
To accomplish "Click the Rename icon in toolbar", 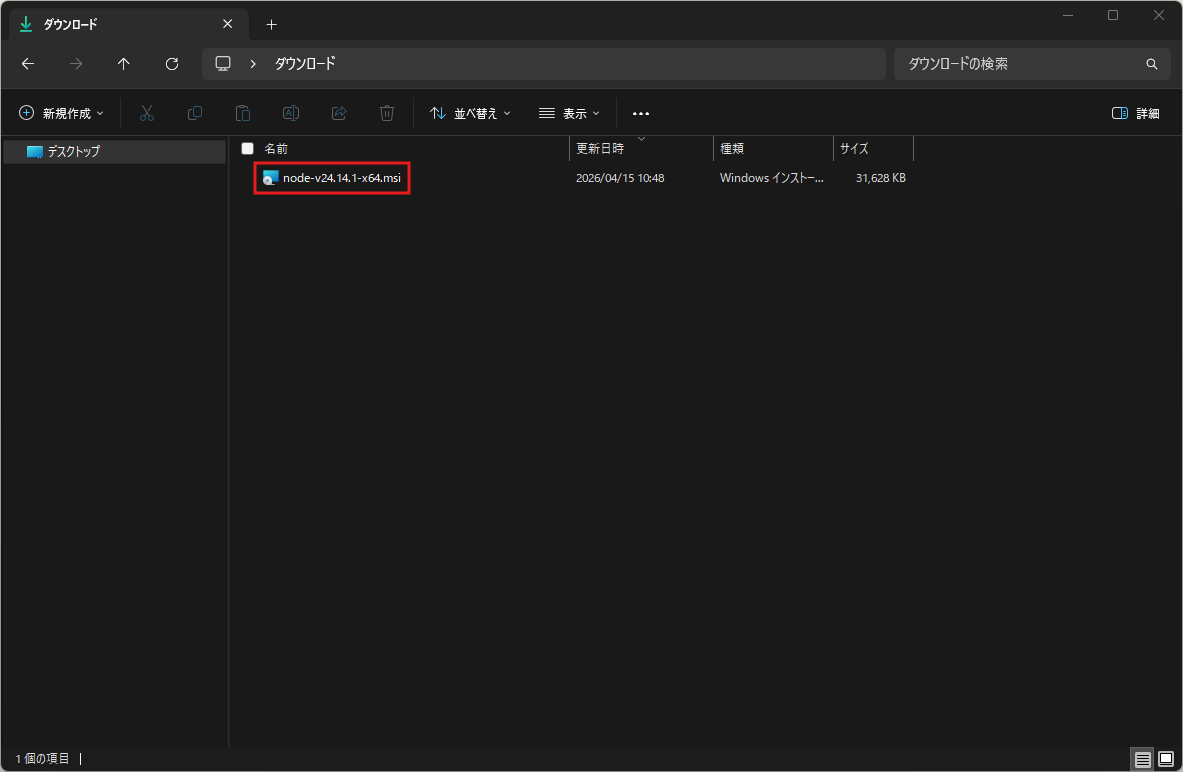I will 291,113.
